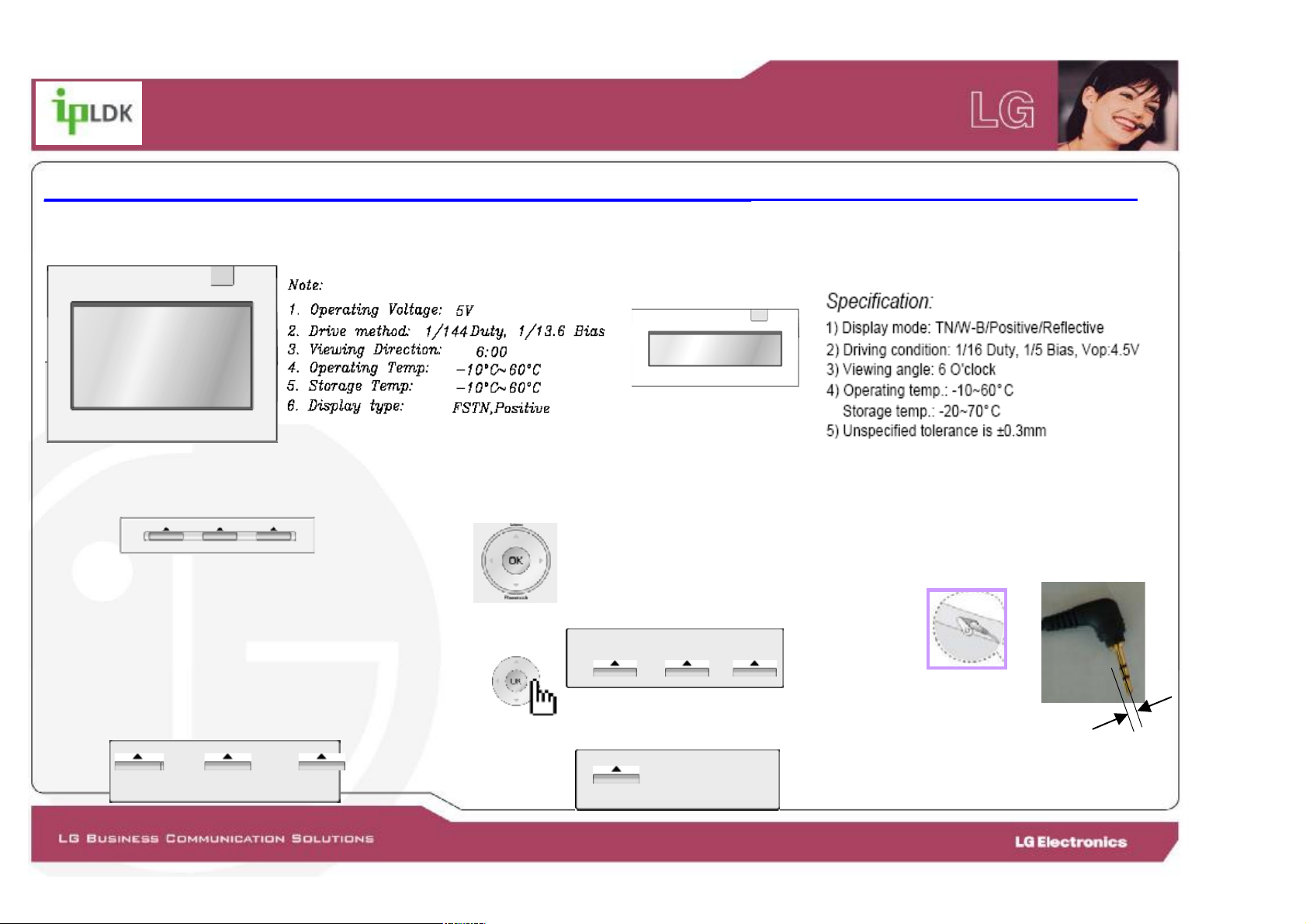Click the large FSTN LCD display image
1306x924 pixels.
tap(162, 355)
